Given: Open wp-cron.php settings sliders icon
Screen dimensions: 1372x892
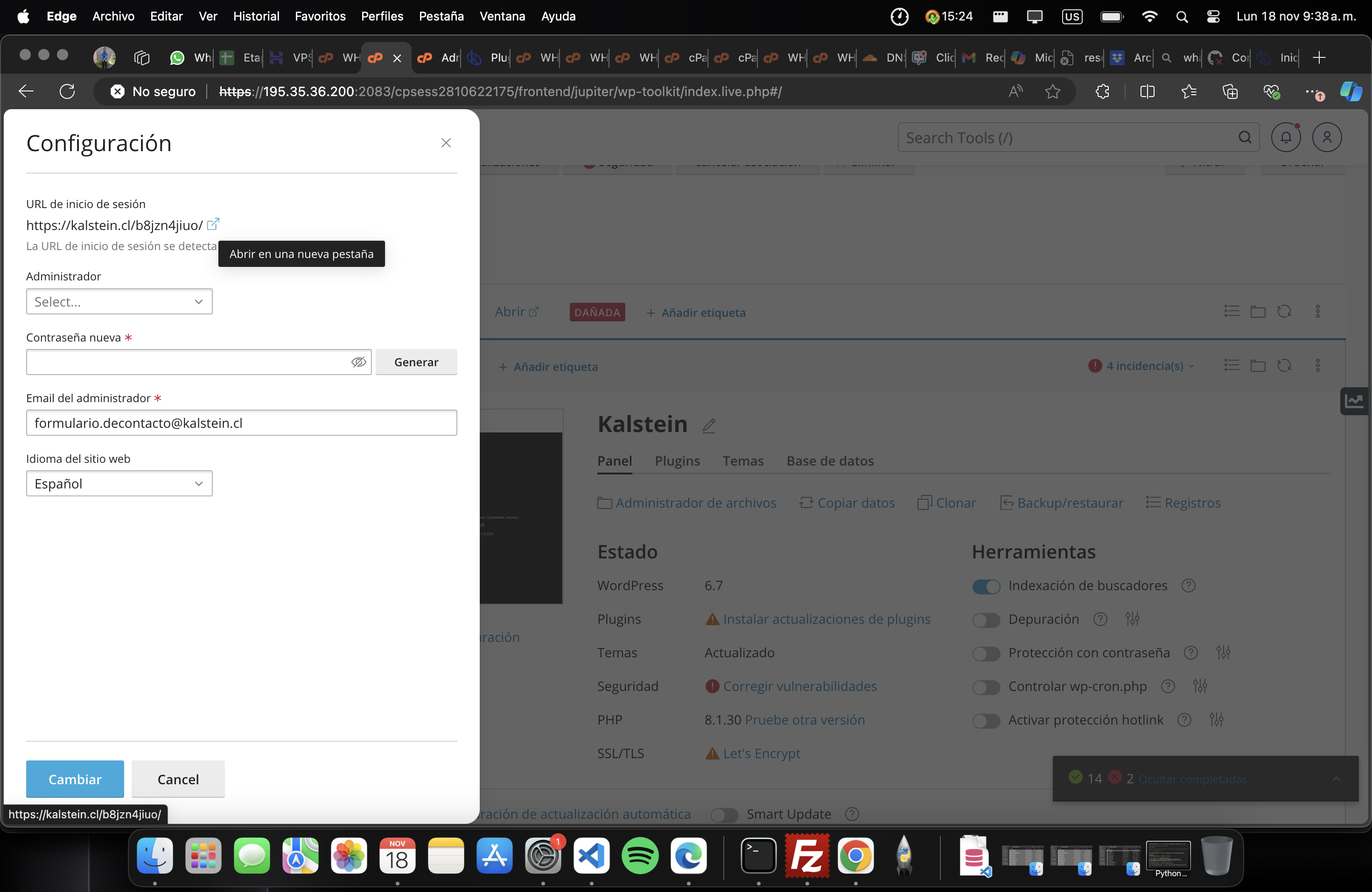Looking at the screenshot, I should 1200,686.
